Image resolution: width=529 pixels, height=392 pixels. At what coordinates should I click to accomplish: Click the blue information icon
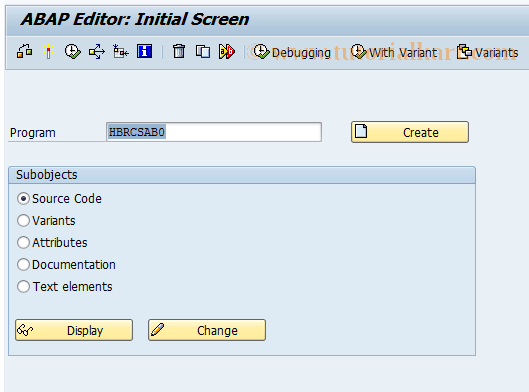pos(145,52)
